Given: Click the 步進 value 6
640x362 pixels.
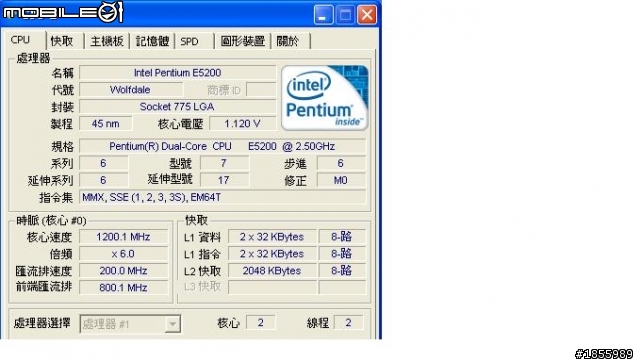Looking at the screenshot, I should coord(341,163).
